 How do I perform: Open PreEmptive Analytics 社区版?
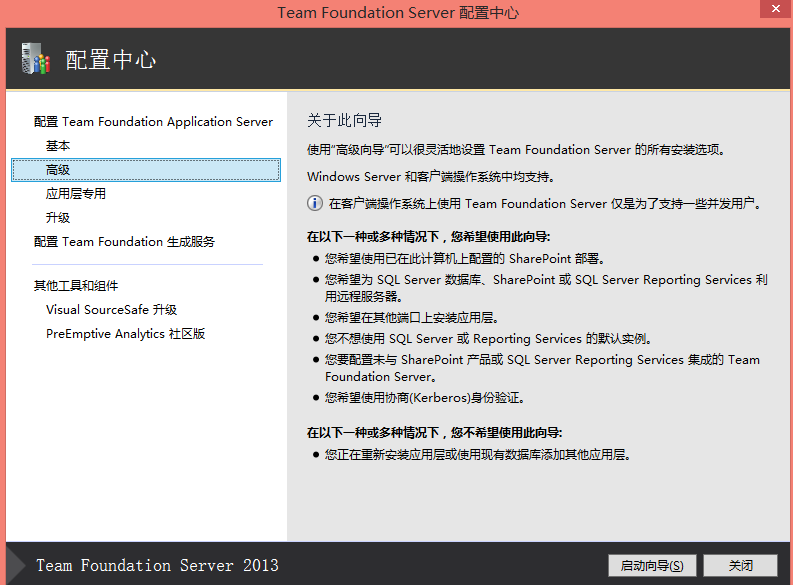(125, 334)
